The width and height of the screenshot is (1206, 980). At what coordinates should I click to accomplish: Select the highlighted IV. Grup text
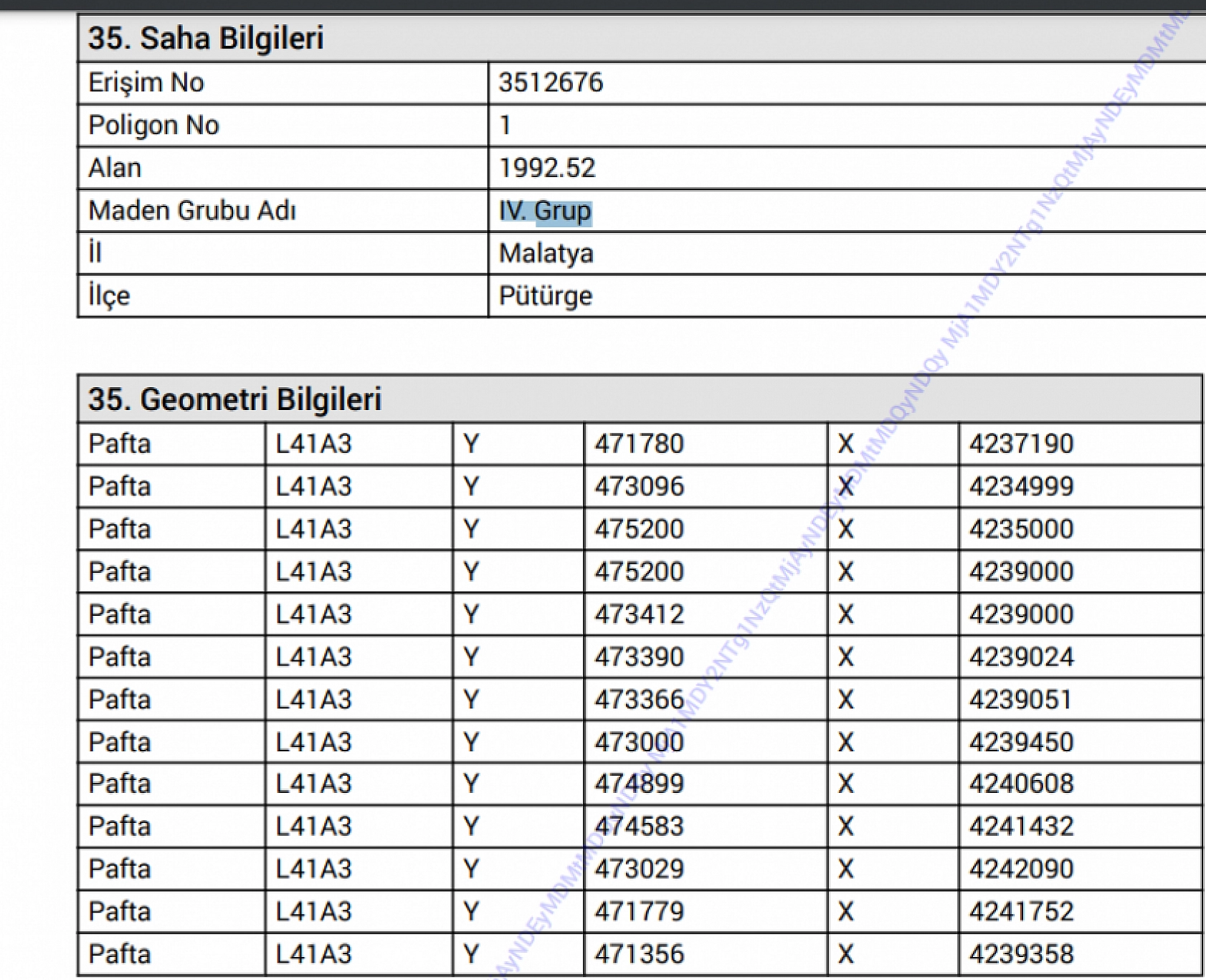pos(545,211)
